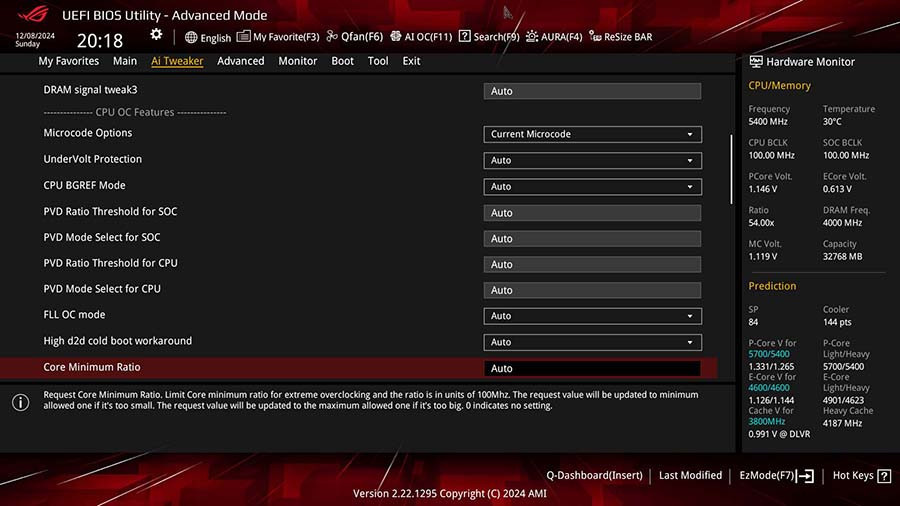Image resolution: width=900 pixels, height=506 pixels.
Task: Select the Core Minimum Ratio row label
Action: pos(92,367)
